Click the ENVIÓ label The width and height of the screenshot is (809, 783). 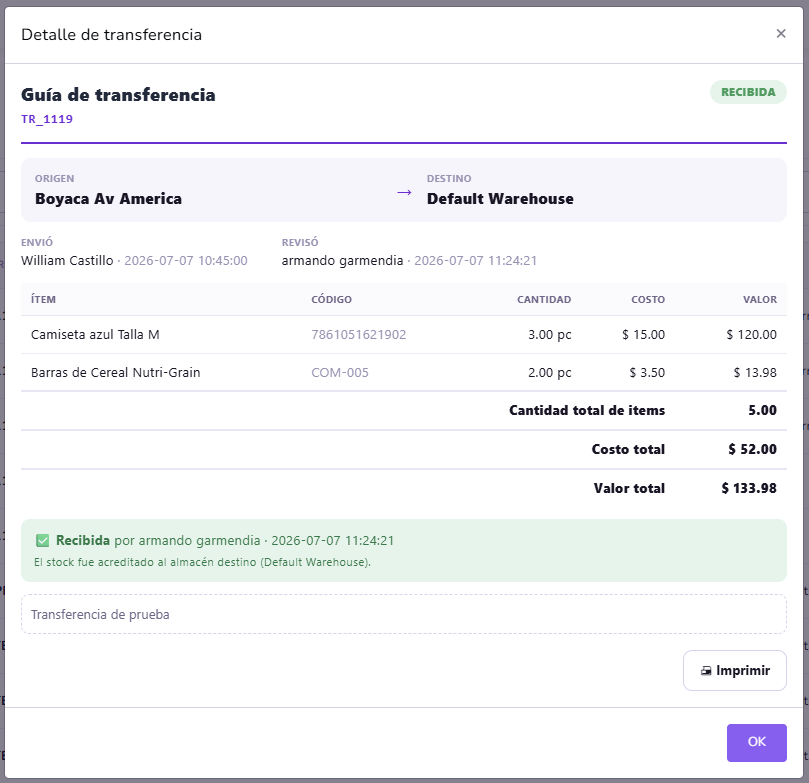point(37,242)
